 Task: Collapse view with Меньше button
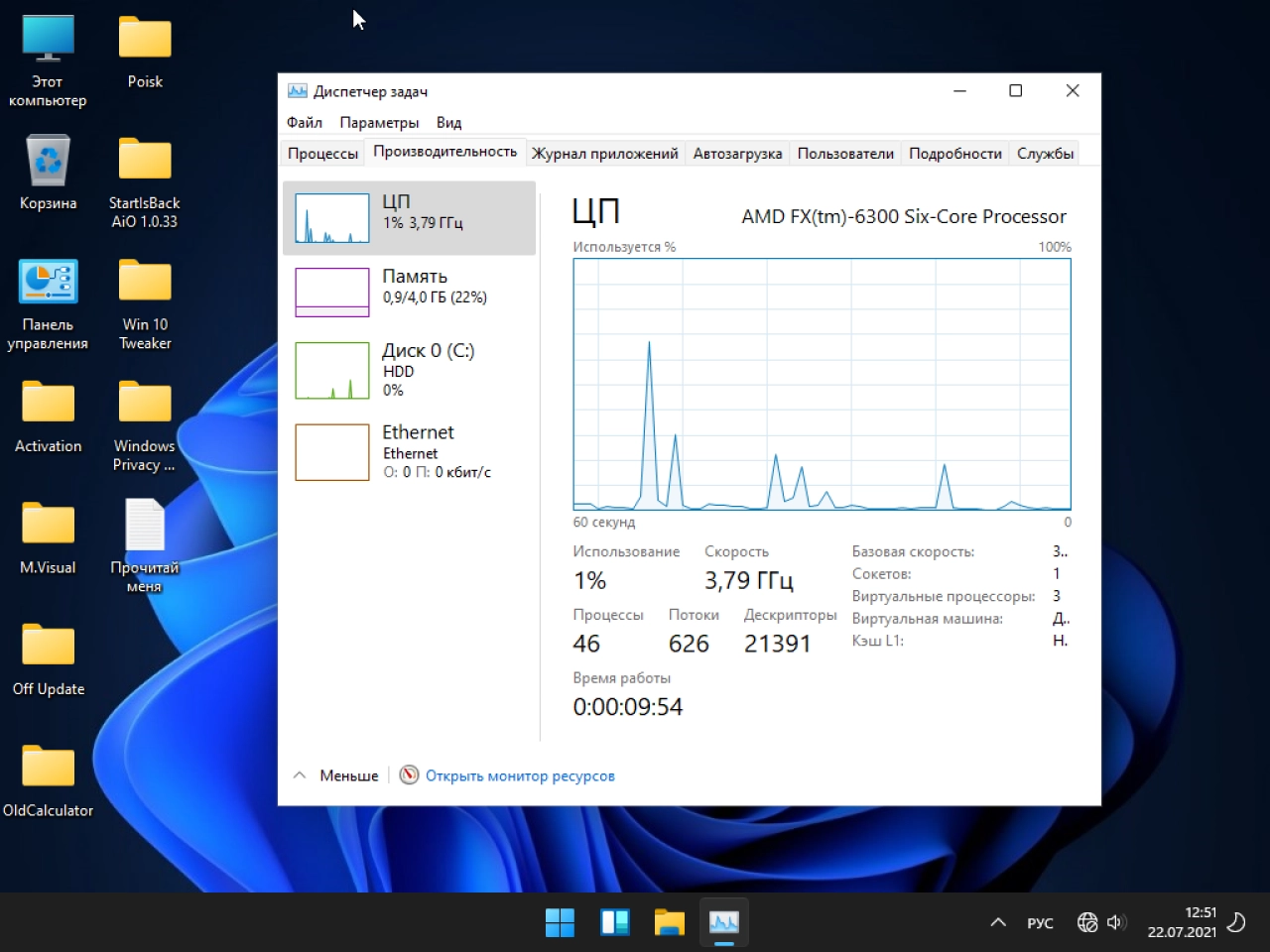335,775
